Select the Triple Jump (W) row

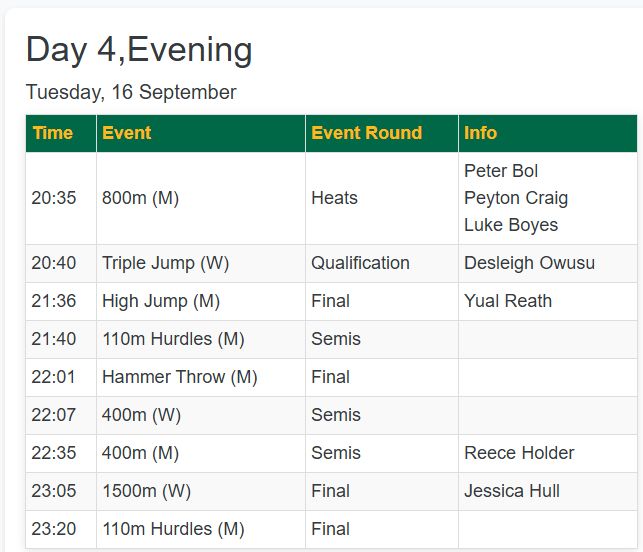[x=331, y=263]
